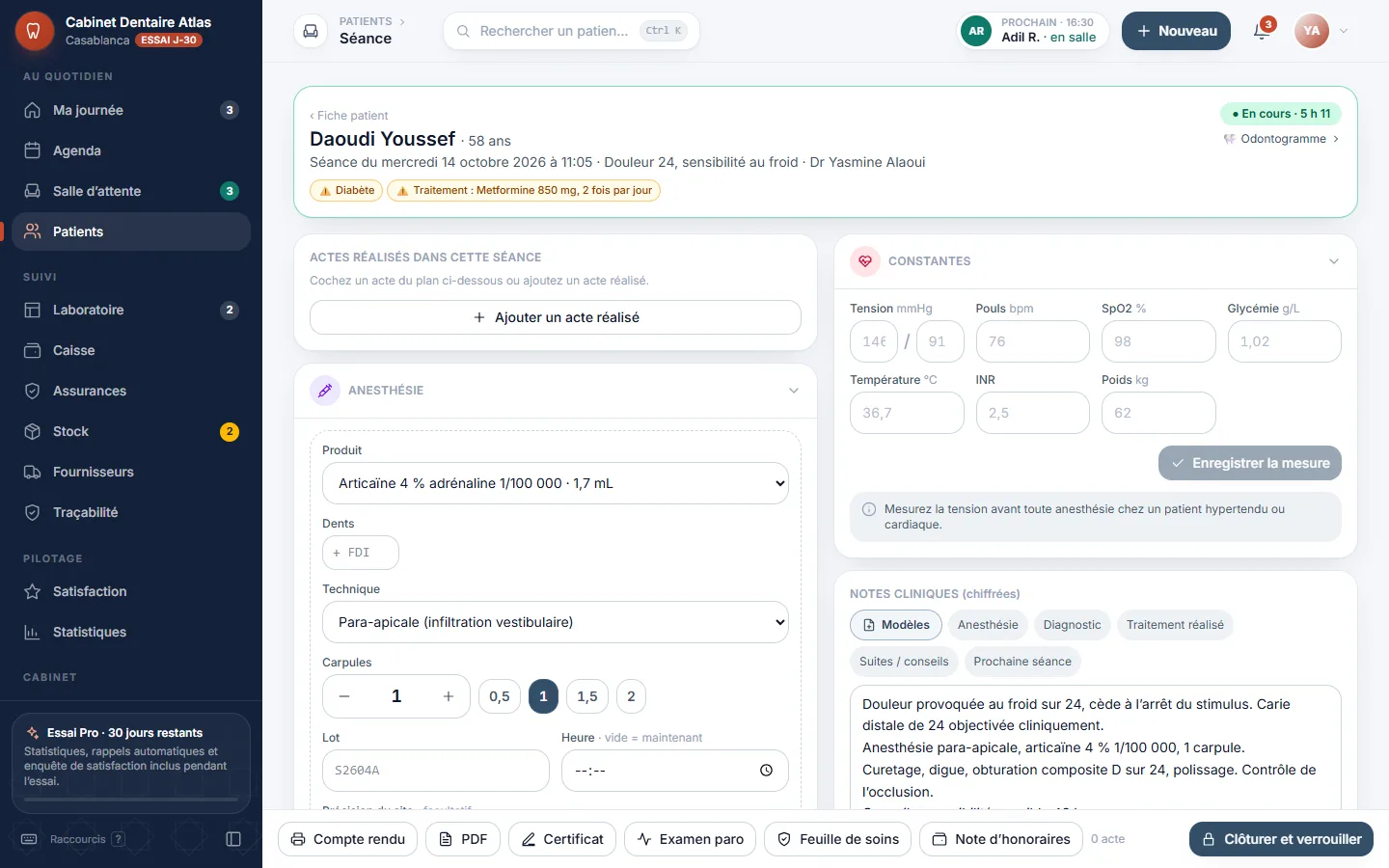The width and height of the screenshot is (1389, 868).
Task: Open the Produit dropdown
Action: [x=556, y=483]
